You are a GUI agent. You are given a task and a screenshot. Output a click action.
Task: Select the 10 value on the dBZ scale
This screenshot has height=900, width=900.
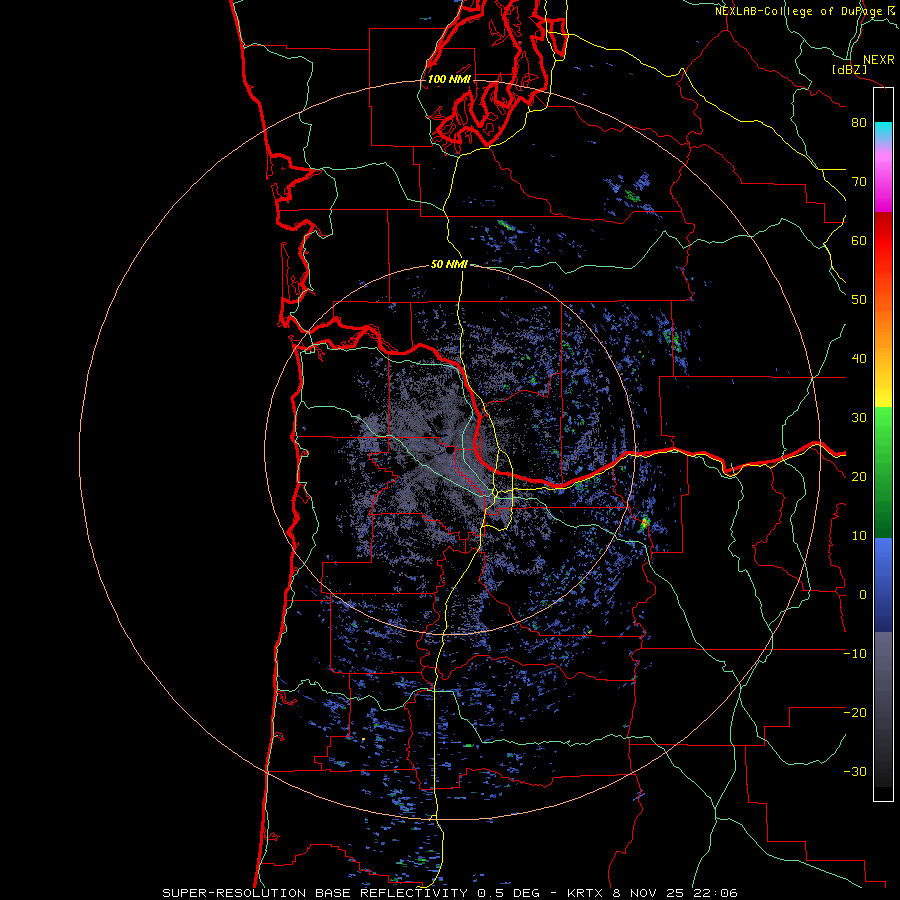point(859,536)
